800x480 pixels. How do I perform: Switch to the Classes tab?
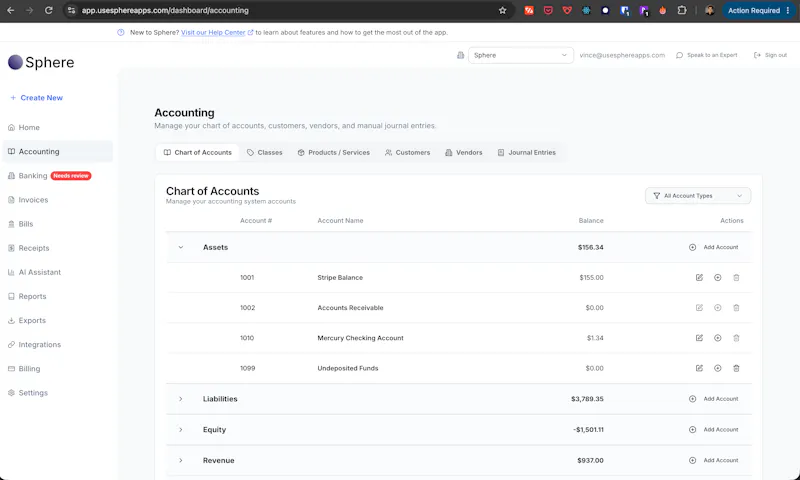point(264,153)
